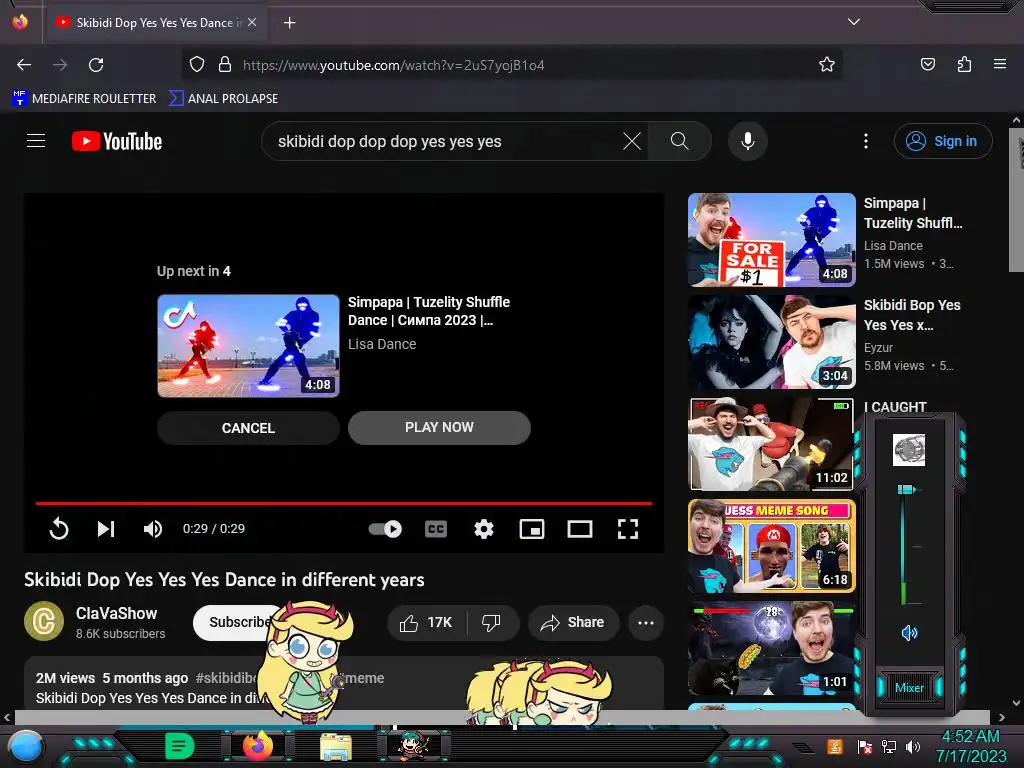
Task: Share the video
Action: 571,622
